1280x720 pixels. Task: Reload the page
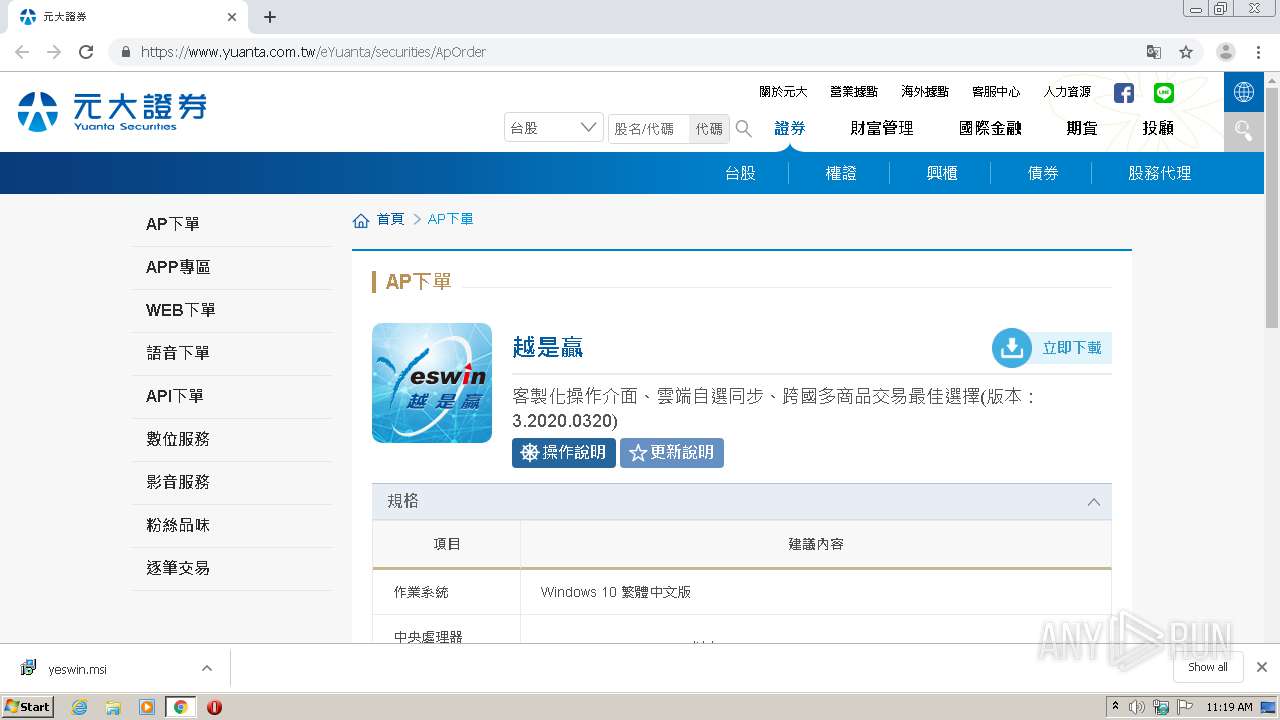[x=86, y=52]
